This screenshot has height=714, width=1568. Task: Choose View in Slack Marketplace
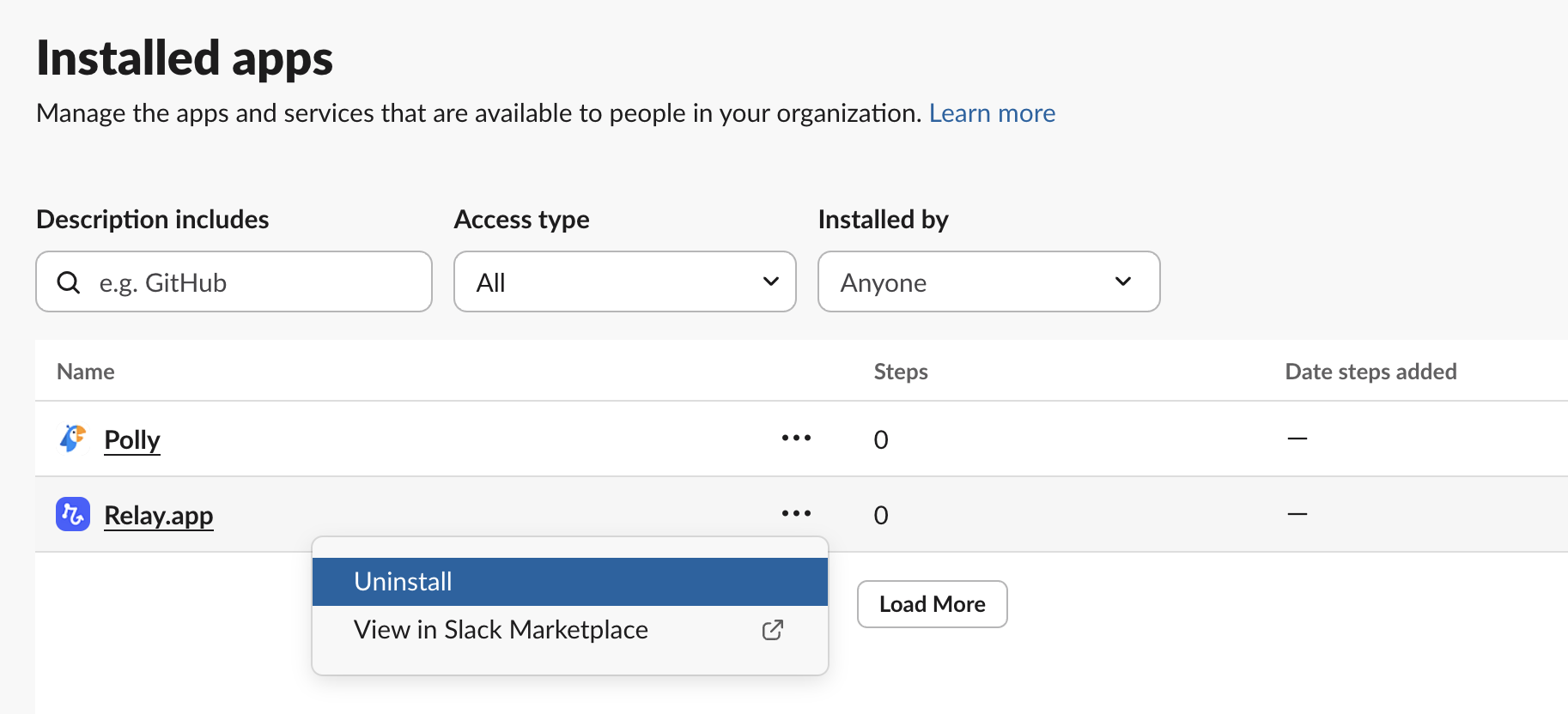click(570, 630)
